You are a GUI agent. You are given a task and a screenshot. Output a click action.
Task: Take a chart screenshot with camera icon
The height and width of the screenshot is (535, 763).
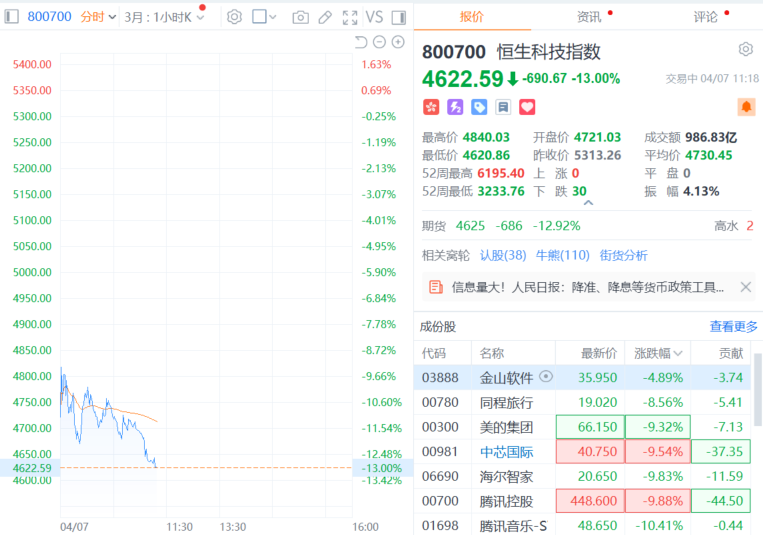(300, 17)
